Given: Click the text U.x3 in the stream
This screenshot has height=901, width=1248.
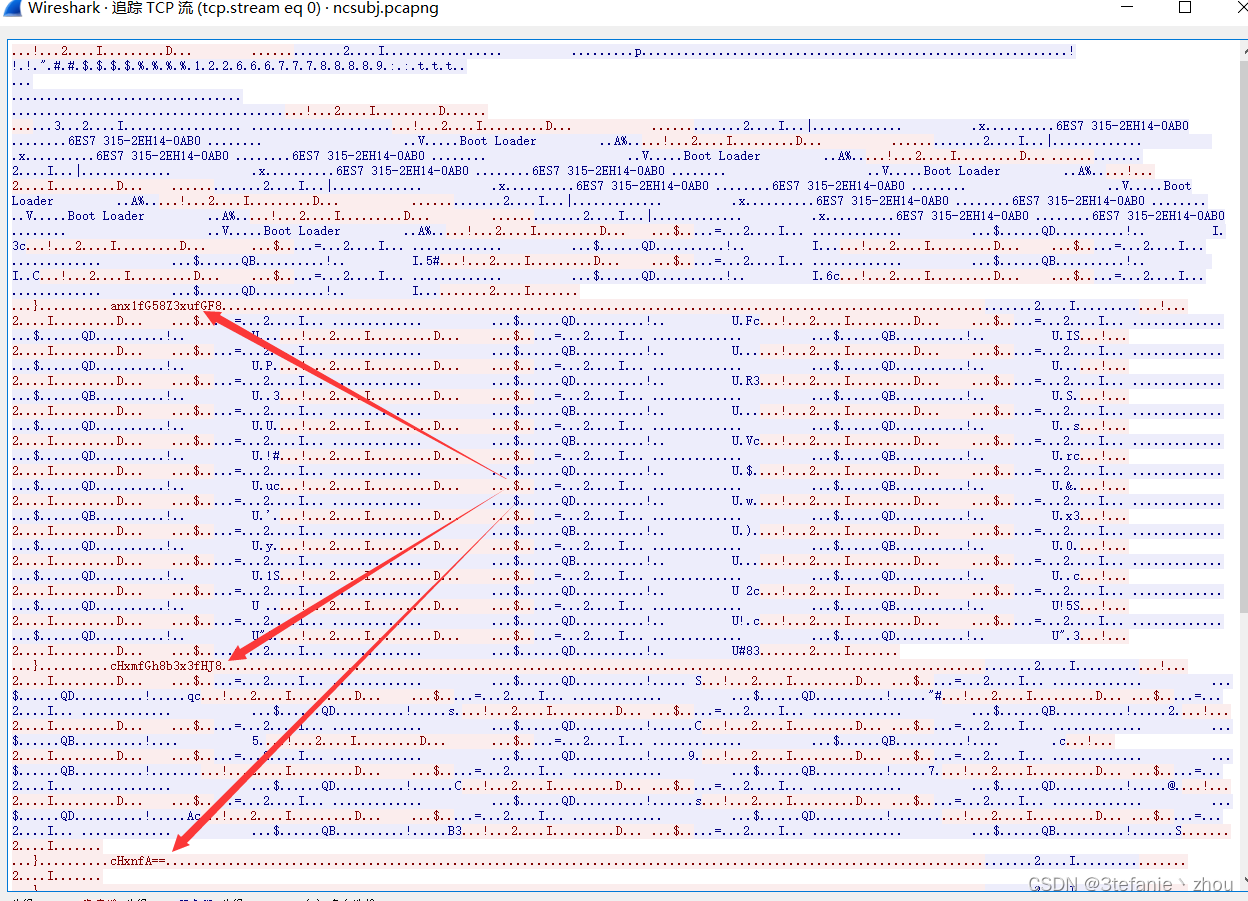Looking at the screenshot, I should (1066, 516).
